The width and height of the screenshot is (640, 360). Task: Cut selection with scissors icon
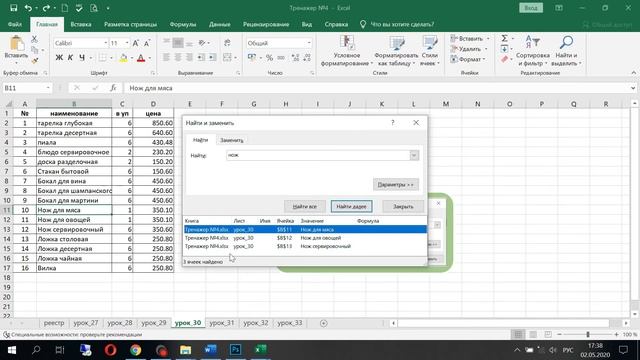tap(34, 39)
